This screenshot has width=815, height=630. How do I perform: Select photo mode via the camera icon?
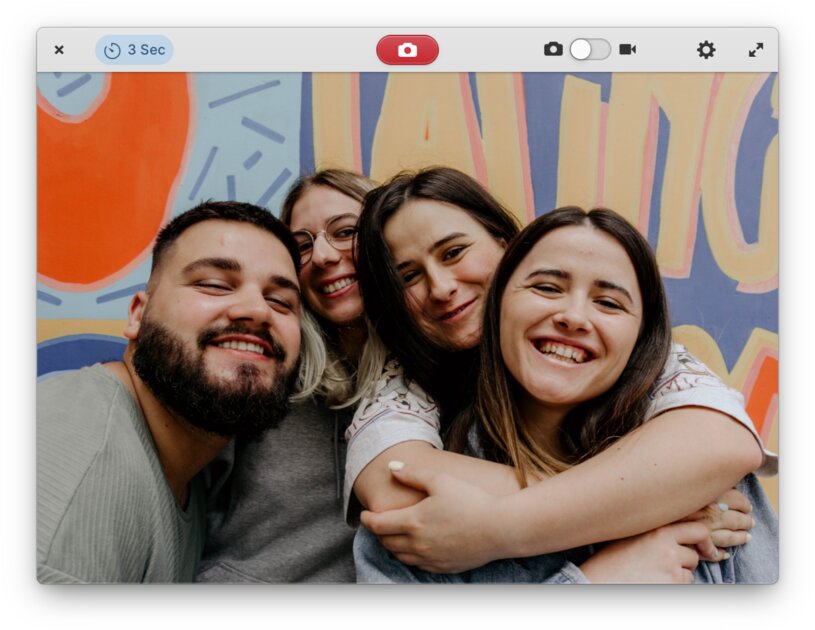coord(553,49)
